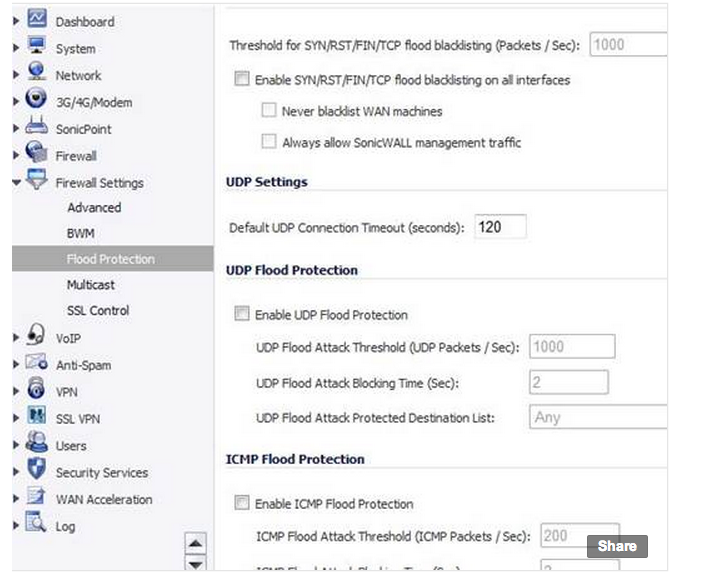Open the Security Services shield icon
Viewport: 715px width, 583px height.
click(x=36, y=469)
